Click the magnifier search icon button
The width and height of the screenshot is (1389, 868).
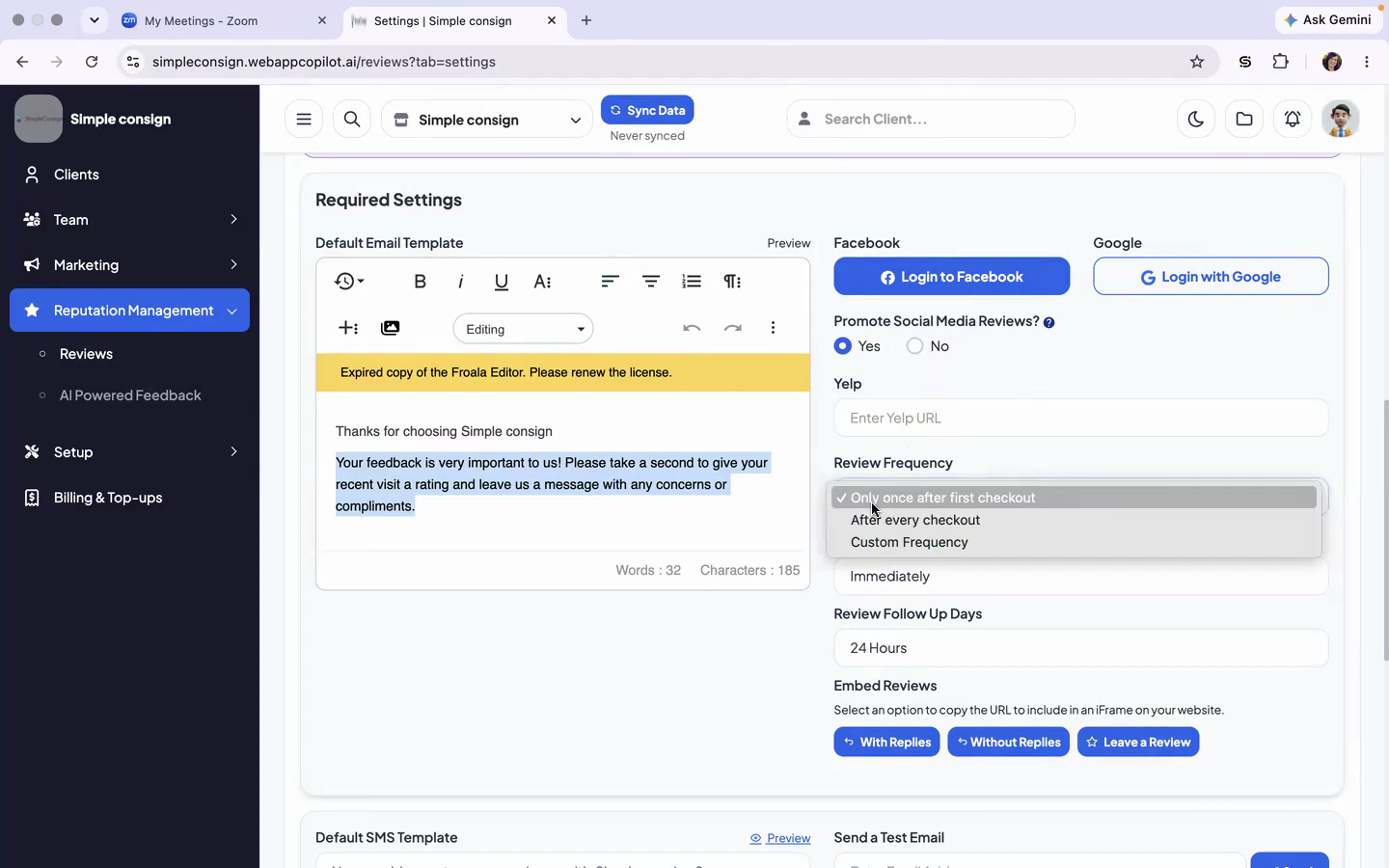tap(352, 119)
